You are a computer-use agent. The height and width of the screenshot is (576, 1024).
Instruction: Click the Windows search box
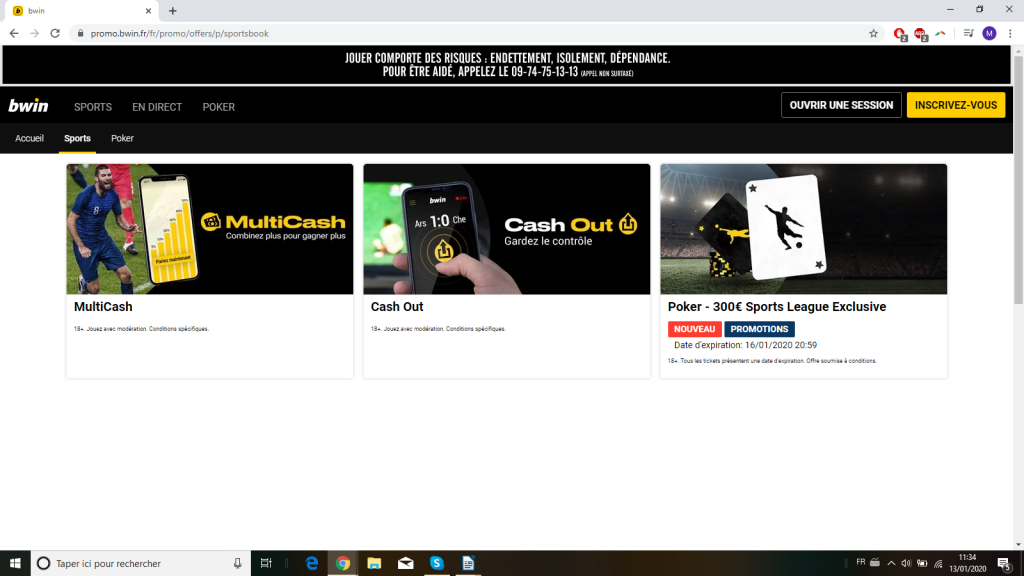point(140,563)
